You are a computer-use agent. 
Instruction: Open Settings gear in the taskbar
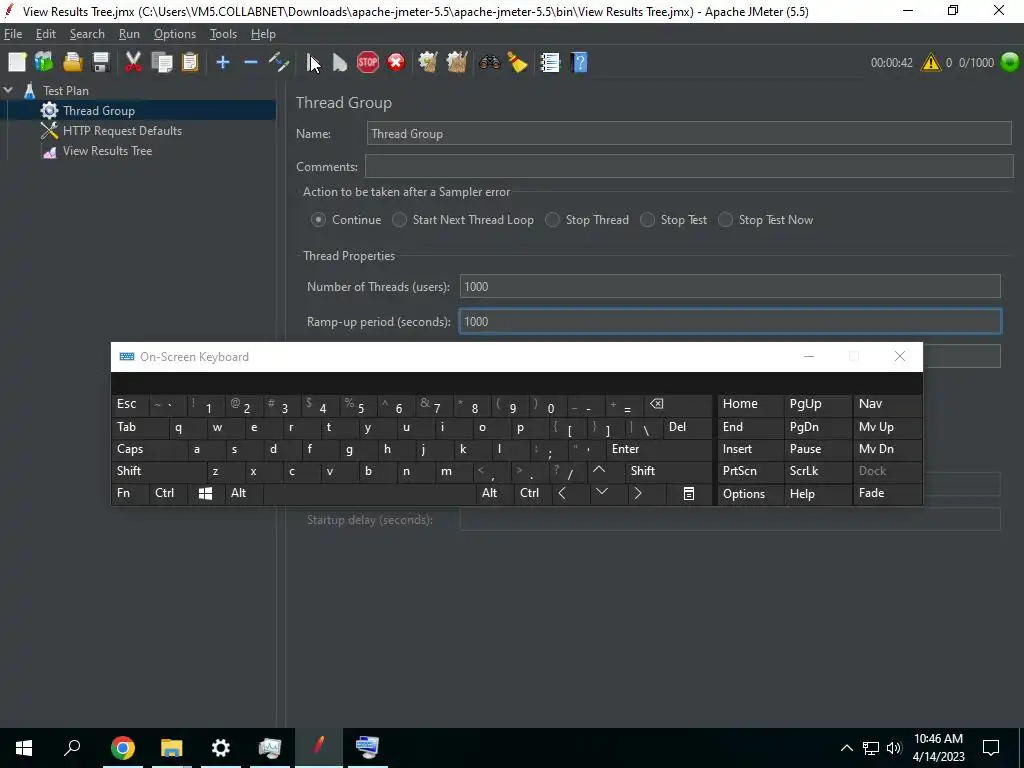221,748
